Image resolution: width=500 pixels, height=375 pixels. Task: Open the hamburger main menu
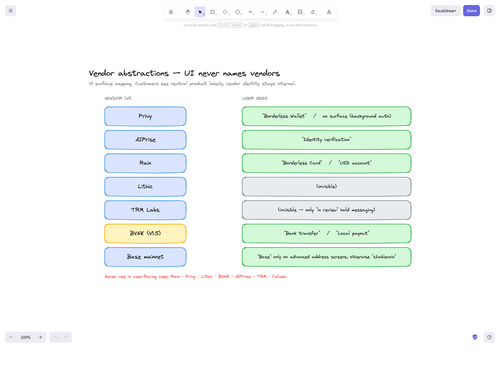(11, 11)
